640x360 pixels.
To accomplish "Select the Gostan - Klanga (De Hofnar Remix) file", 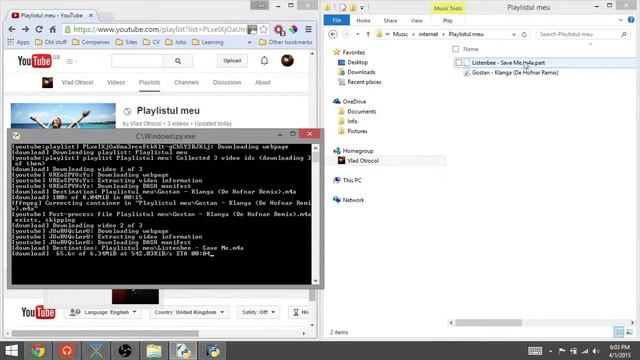I will (x=515, y=73).
